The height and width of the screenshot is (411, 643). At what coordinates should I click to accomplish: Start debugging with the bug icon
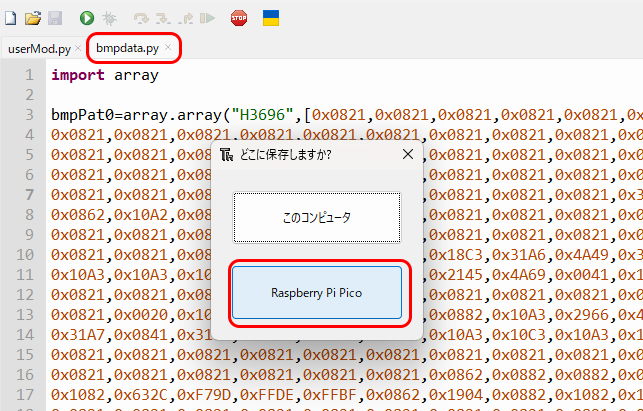point(109,18)
